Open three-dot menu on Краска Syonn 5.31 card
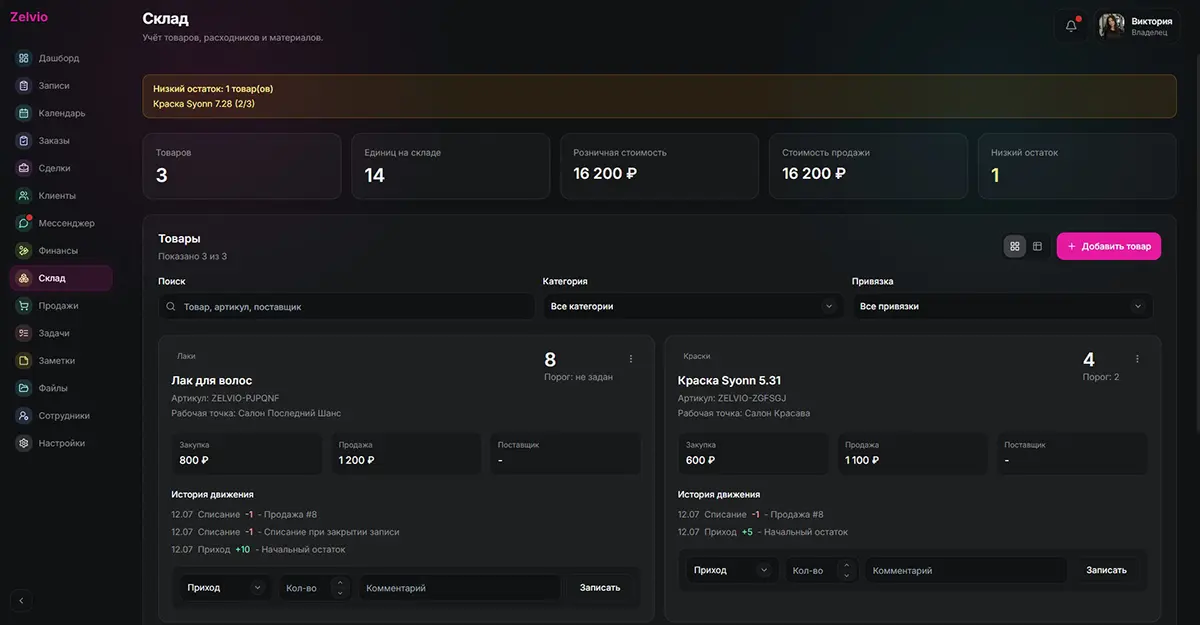The width and height of the screenshot is (1200, 625). pos(1137,359)
